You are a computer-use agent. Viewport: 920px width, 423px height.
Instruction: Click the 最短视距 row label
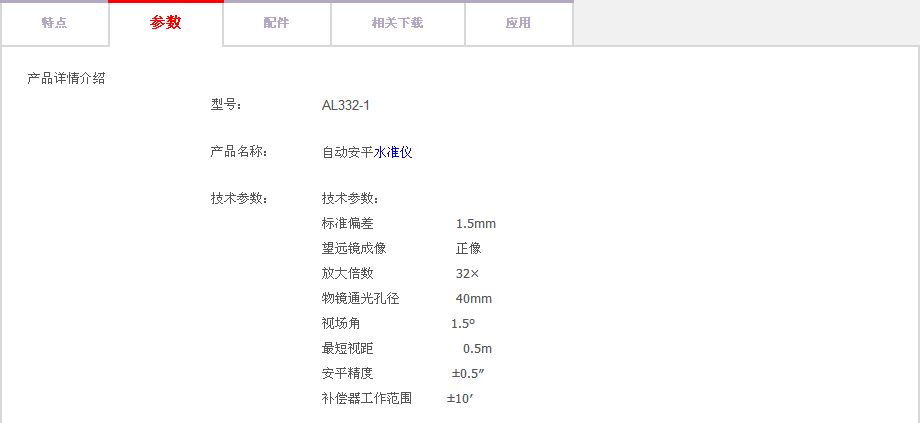tap(347, 348)
